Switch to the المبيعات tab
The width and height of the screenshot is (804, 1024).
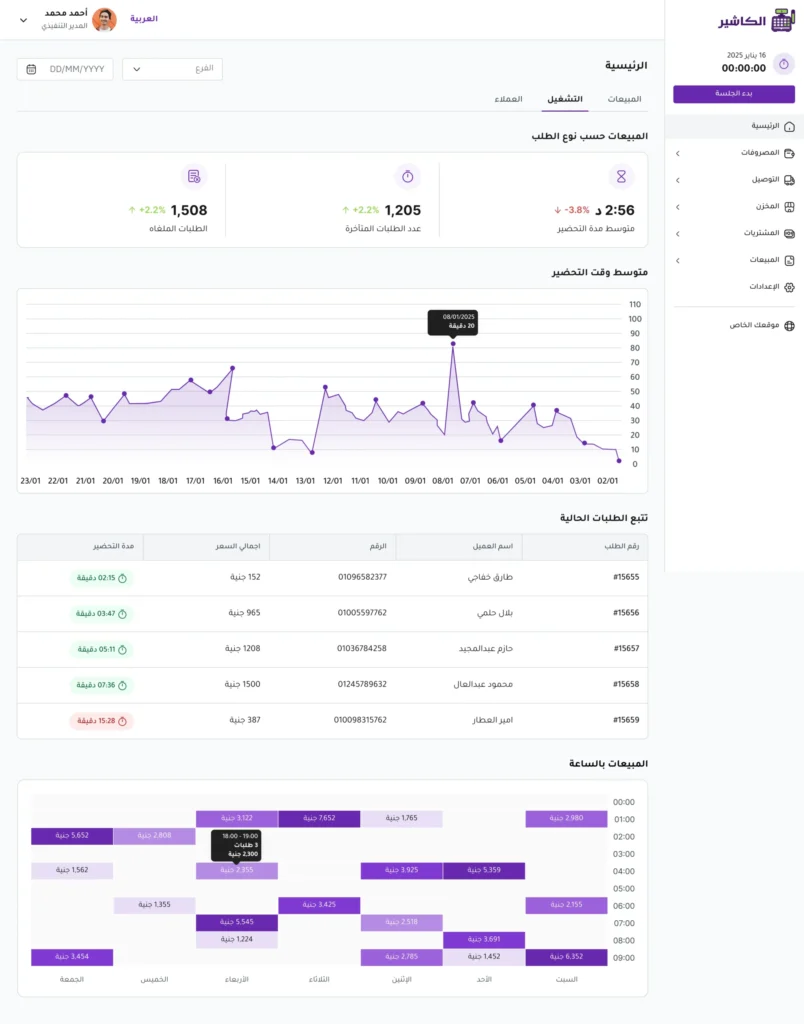(624, 99)
